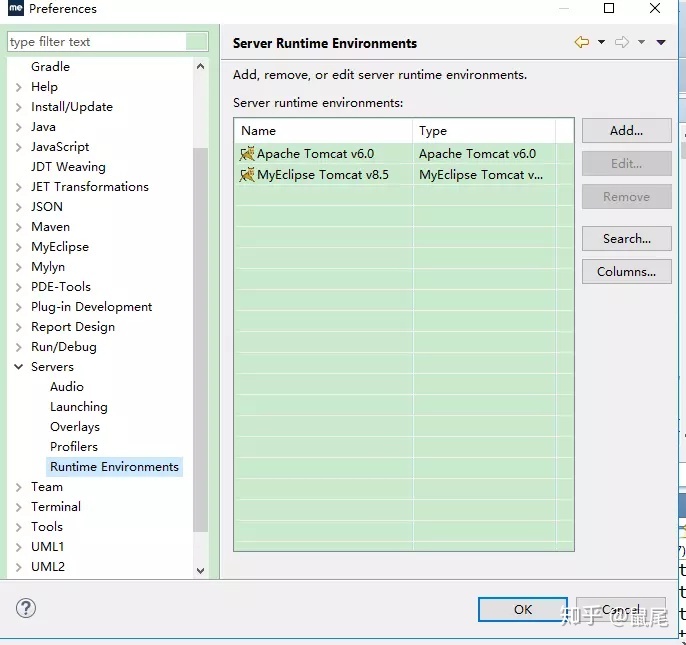Expand the PDE-Tools tree node

point(18,287)
